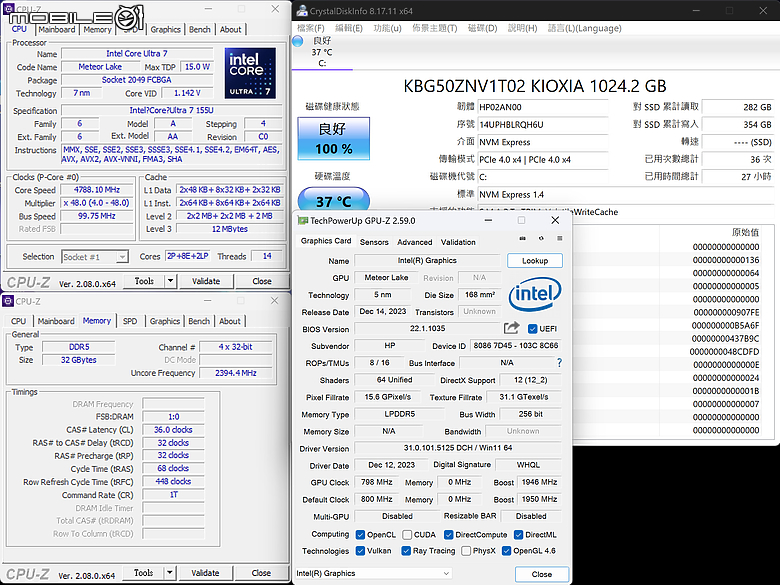Select the C: drive entry at top of CrystalDiskInfo
This screenshot has width=780, height=585.
[x=322, y=52]
